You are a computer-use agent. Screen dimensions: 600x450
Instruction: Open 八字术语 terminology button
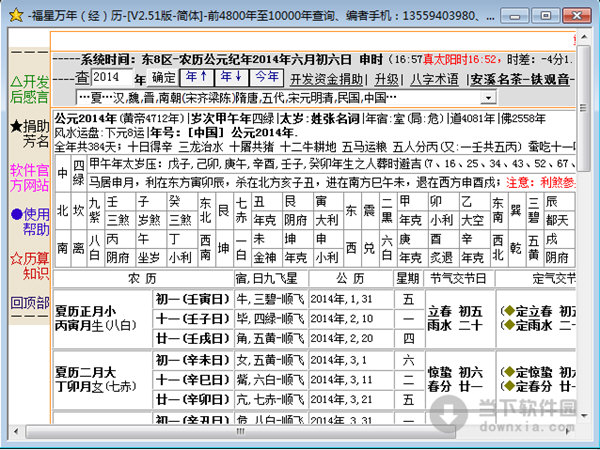tap(435, 78)
